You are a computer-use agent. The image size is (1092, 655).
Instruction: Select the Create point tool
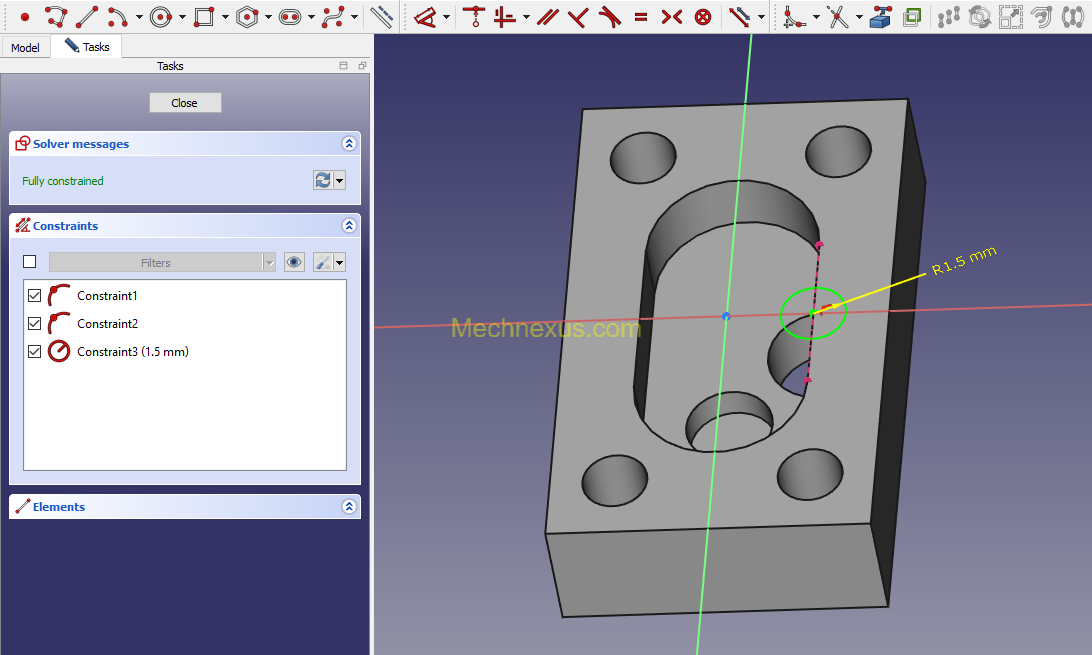(x=25, y=17)
